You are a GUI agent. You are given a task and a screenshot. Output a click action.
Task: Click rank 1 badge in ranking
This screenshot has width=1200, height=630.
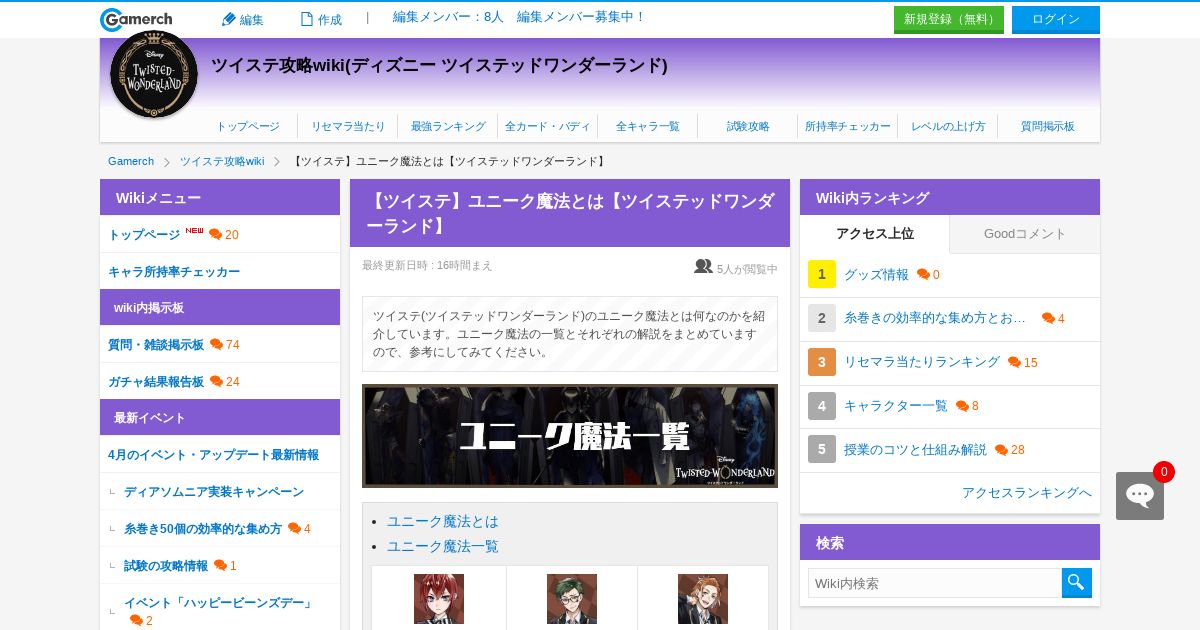pos(822,274)
